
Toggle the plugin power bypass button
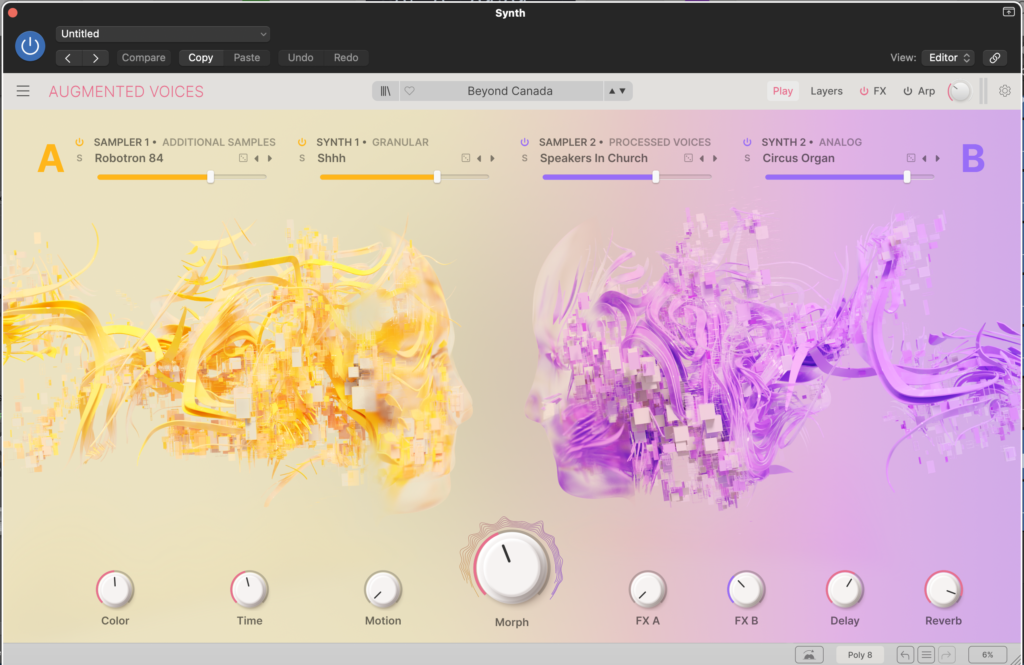[x=30, y=46]
